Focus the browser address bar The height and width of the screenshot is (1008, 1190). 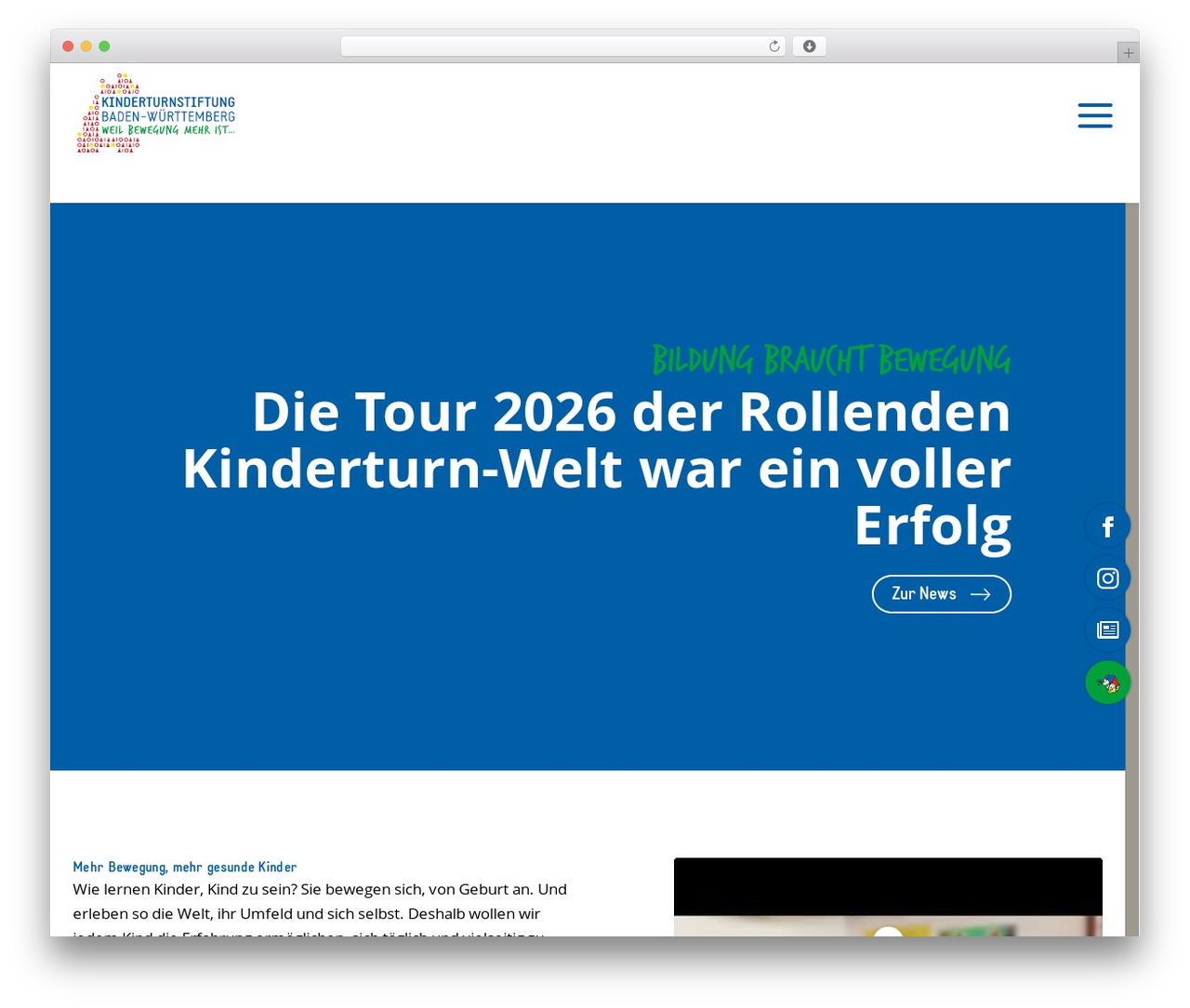(x=562, y=46)
